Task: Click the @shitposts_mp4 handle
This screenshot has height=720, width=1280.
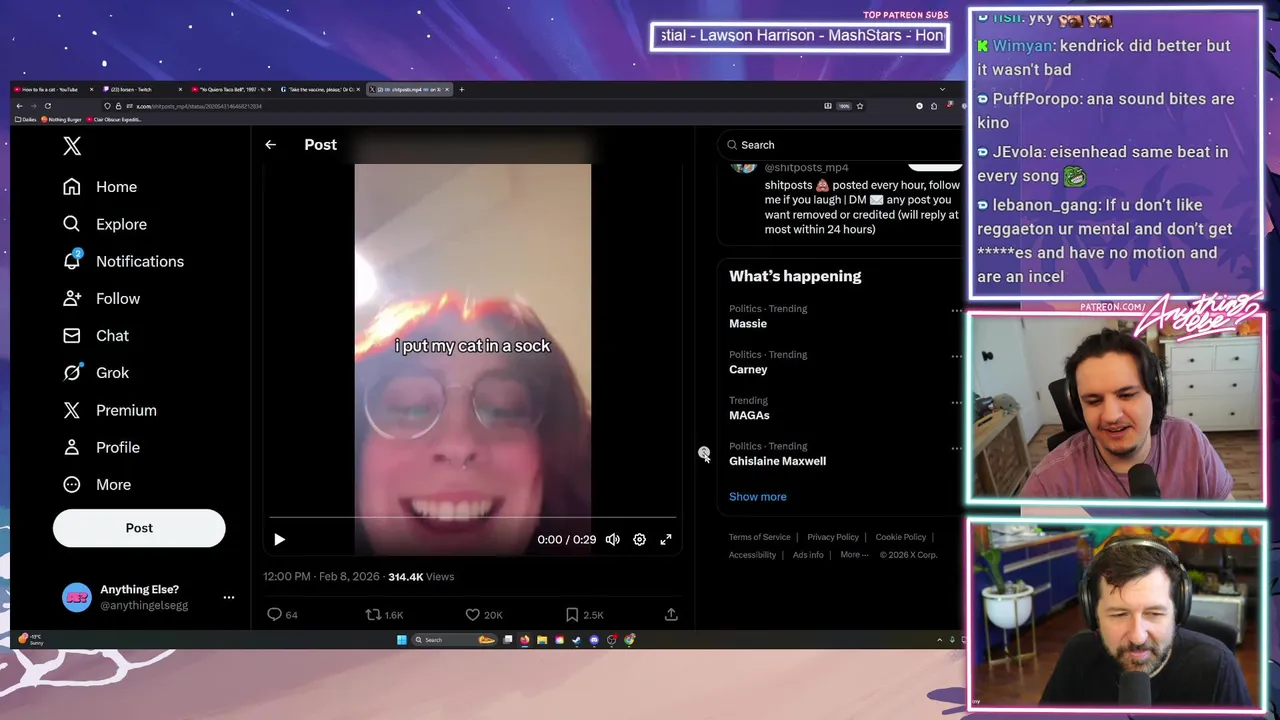Action: coord(806,167)
